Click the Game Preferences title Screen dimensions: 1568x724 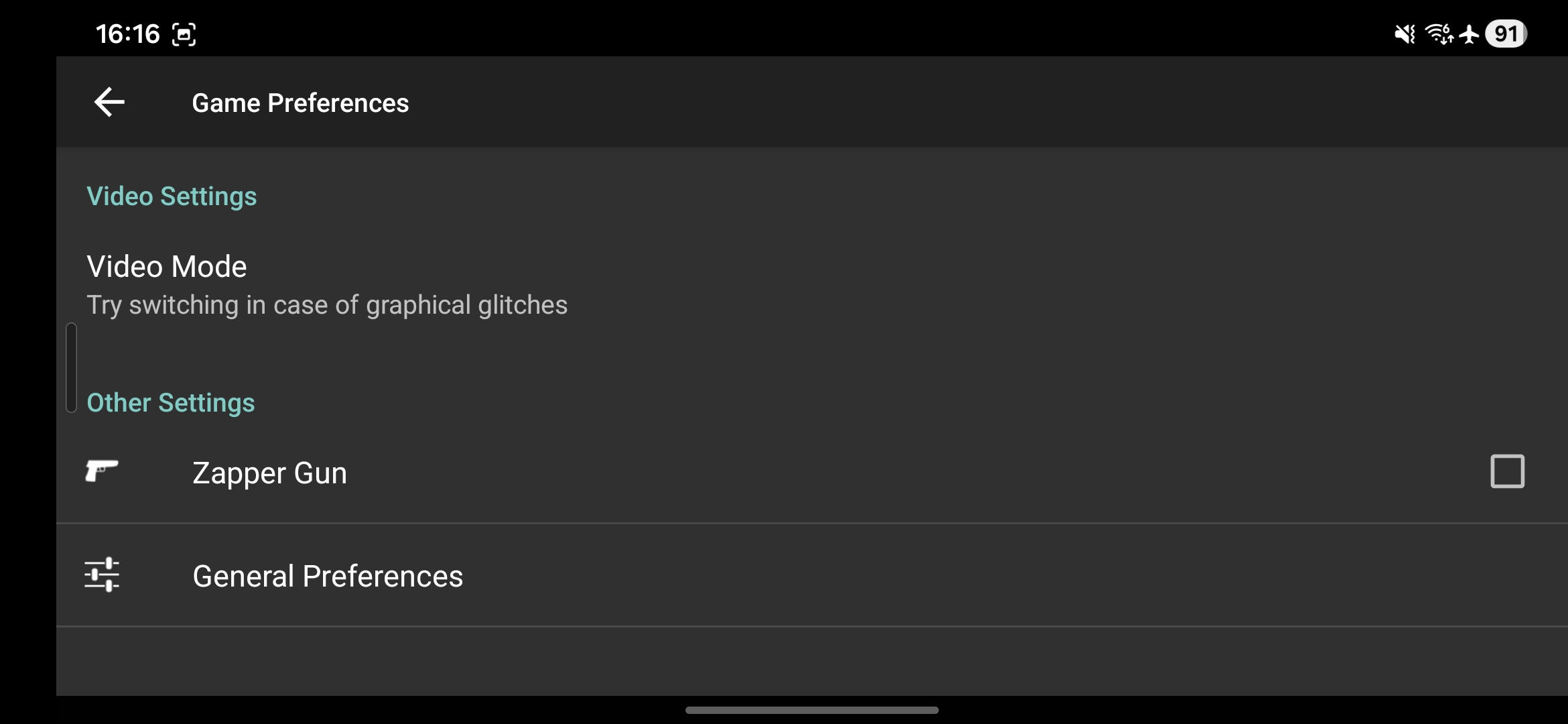click(300, 103)
